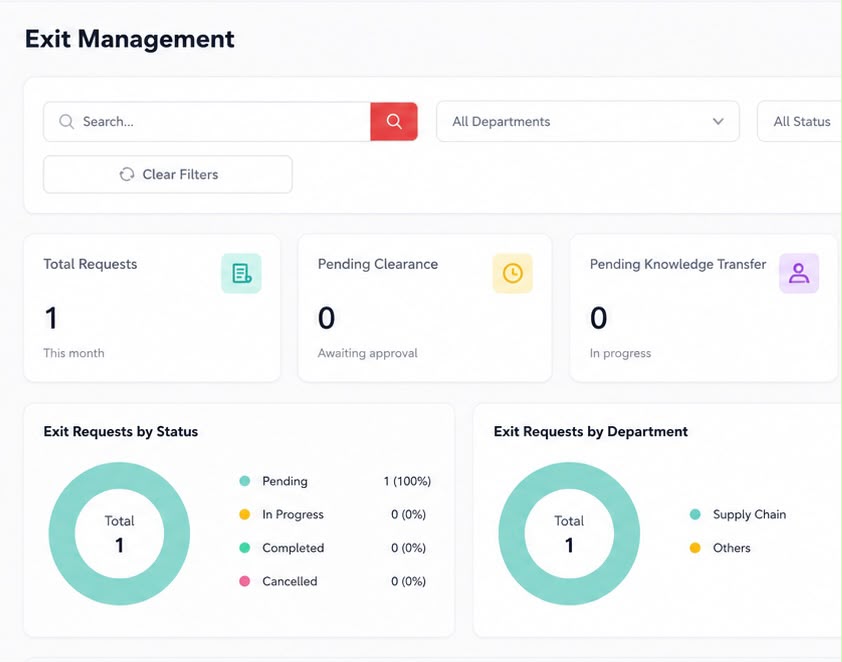
Task: Click the Exit Requests by Status heading
Action: (x=121, y=432)
